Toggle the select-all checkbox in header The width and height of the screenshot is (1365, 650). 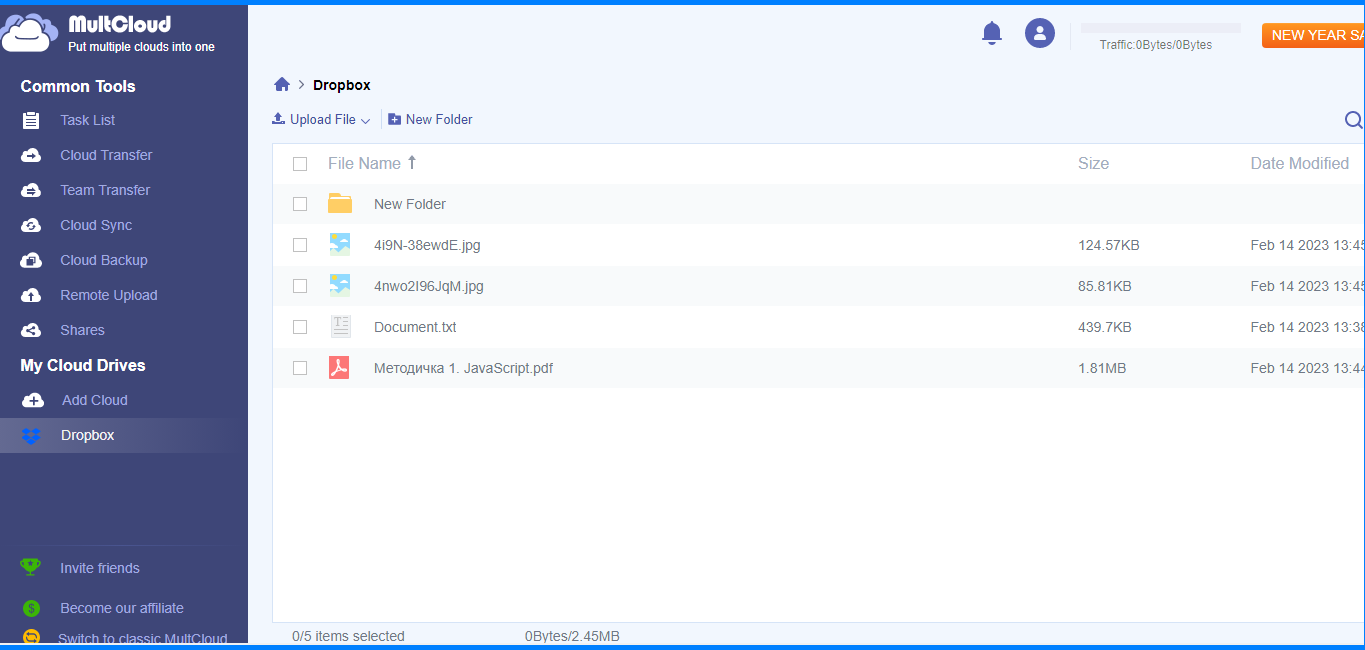tap(300, 164)
